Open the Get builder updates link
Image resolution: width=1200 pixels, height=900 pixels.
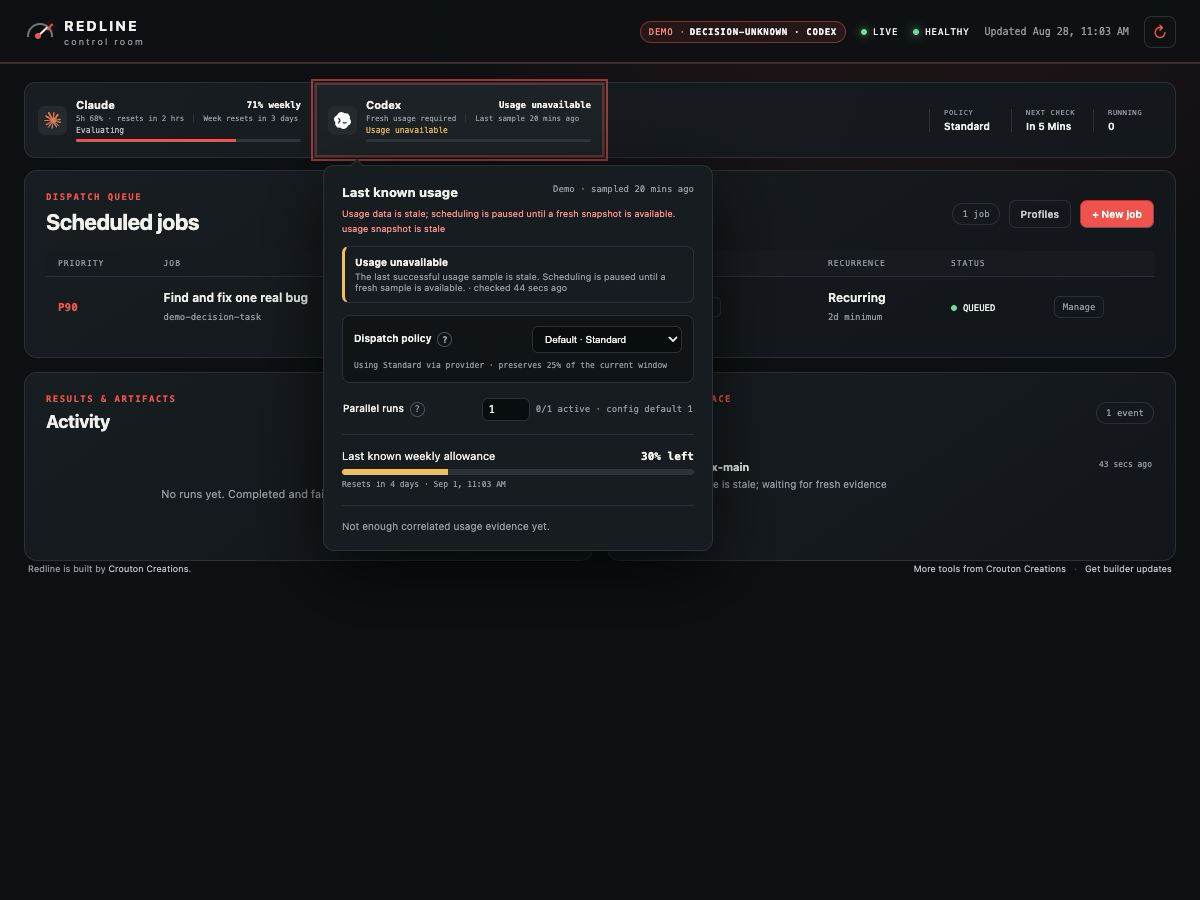[1128, 569]
